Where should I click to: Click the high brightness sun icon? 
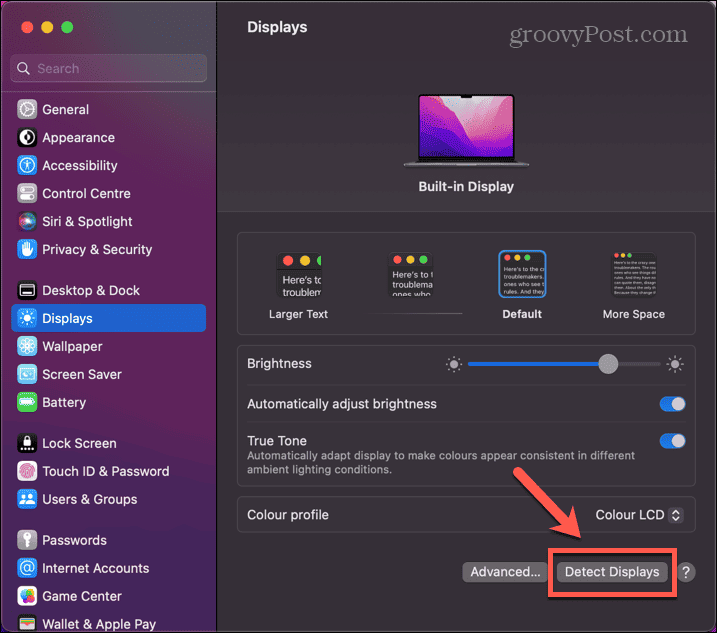[674, 364]
